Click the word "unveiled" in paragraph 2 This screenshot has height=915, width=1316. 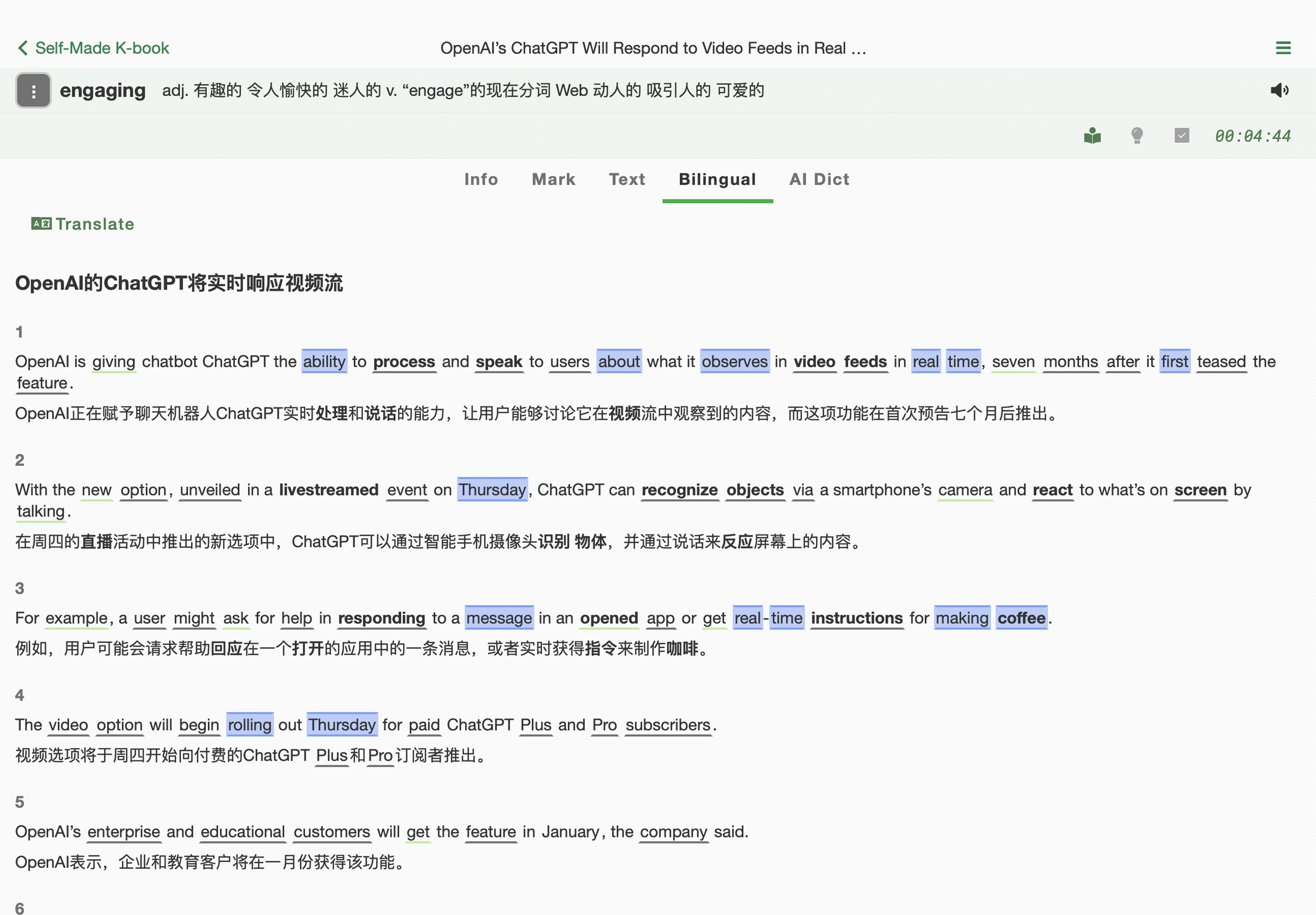tap(210, 490)
